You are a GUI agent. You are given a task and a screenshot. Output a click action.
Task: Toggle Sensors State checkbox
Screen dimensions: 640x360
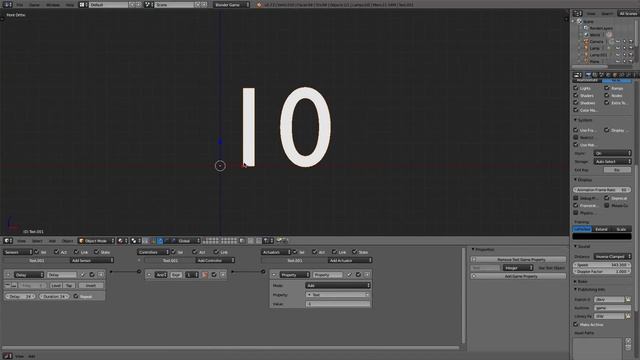point(97,252)
